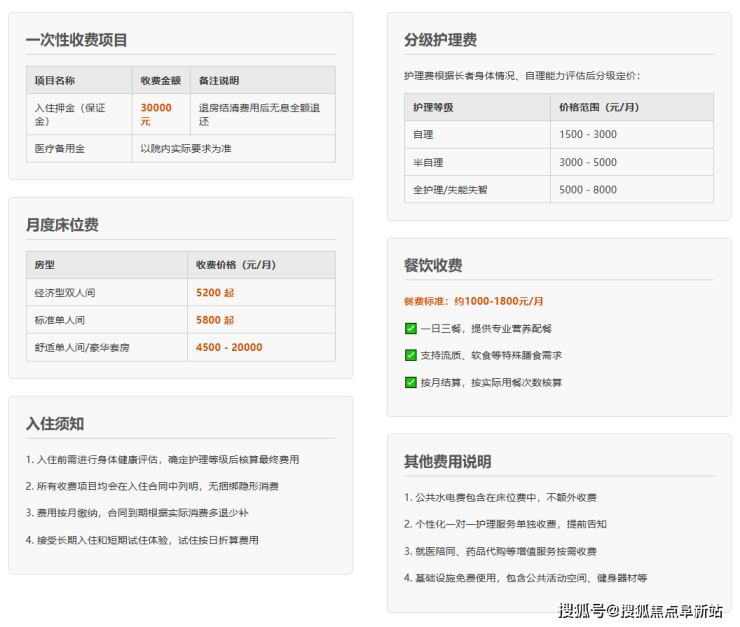Click the 护理费根据长者身体情况 description line

[522, 76]
